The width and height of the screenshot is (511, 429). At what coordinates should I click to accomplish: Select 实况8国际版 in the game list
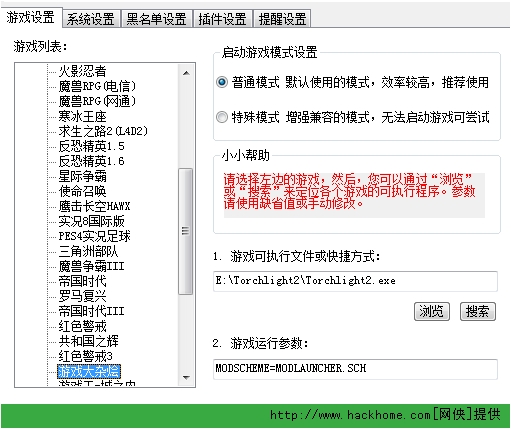[91, 221]
